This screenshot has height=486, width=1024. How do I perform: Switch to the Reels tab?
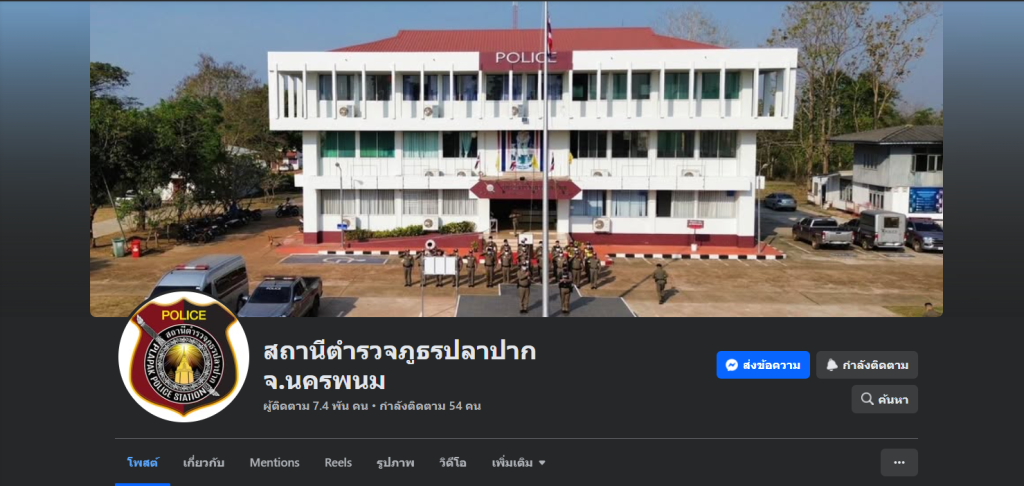coord(338,462)
